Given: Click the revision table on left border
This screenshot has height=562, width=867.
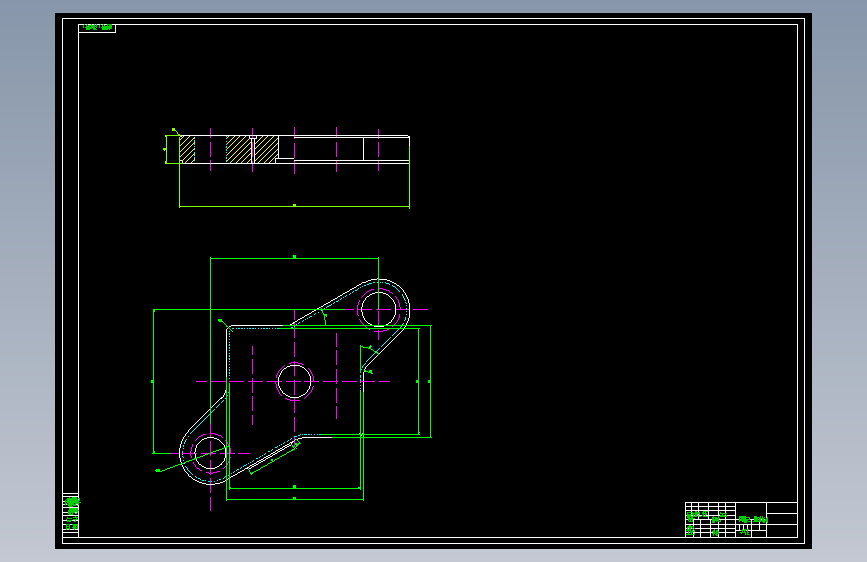Looking at the screenshot, I should coord(71,515).
